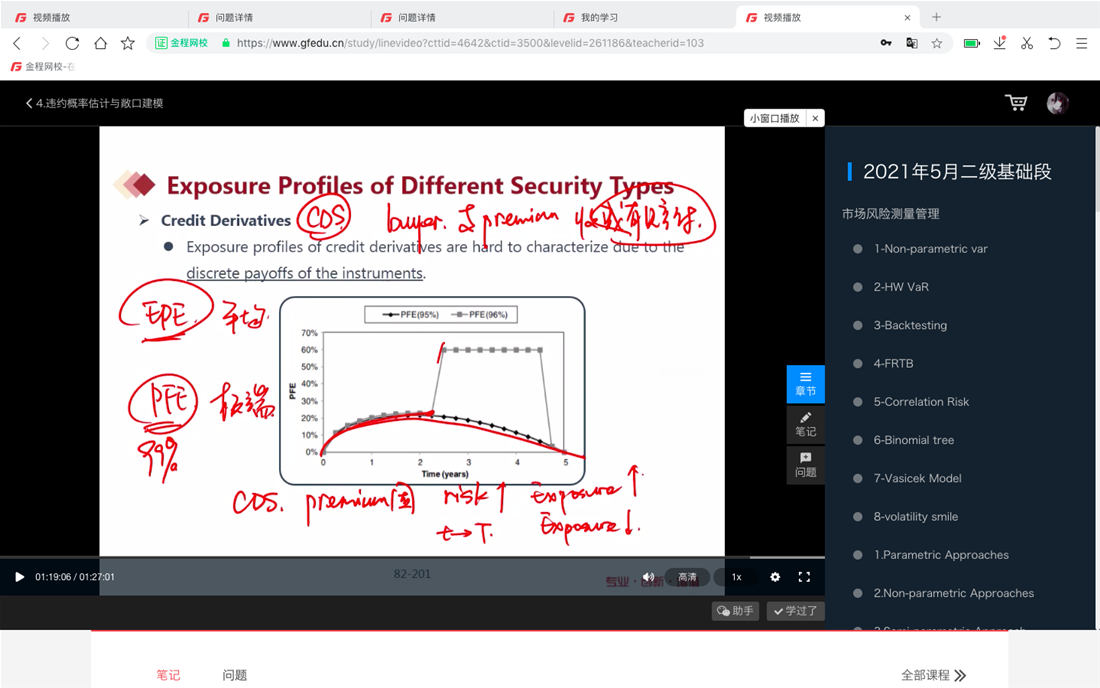Focus the gfedu.cn address bar
The width and height of the screenshot is (1100, 688).
(x=470, y=43)
